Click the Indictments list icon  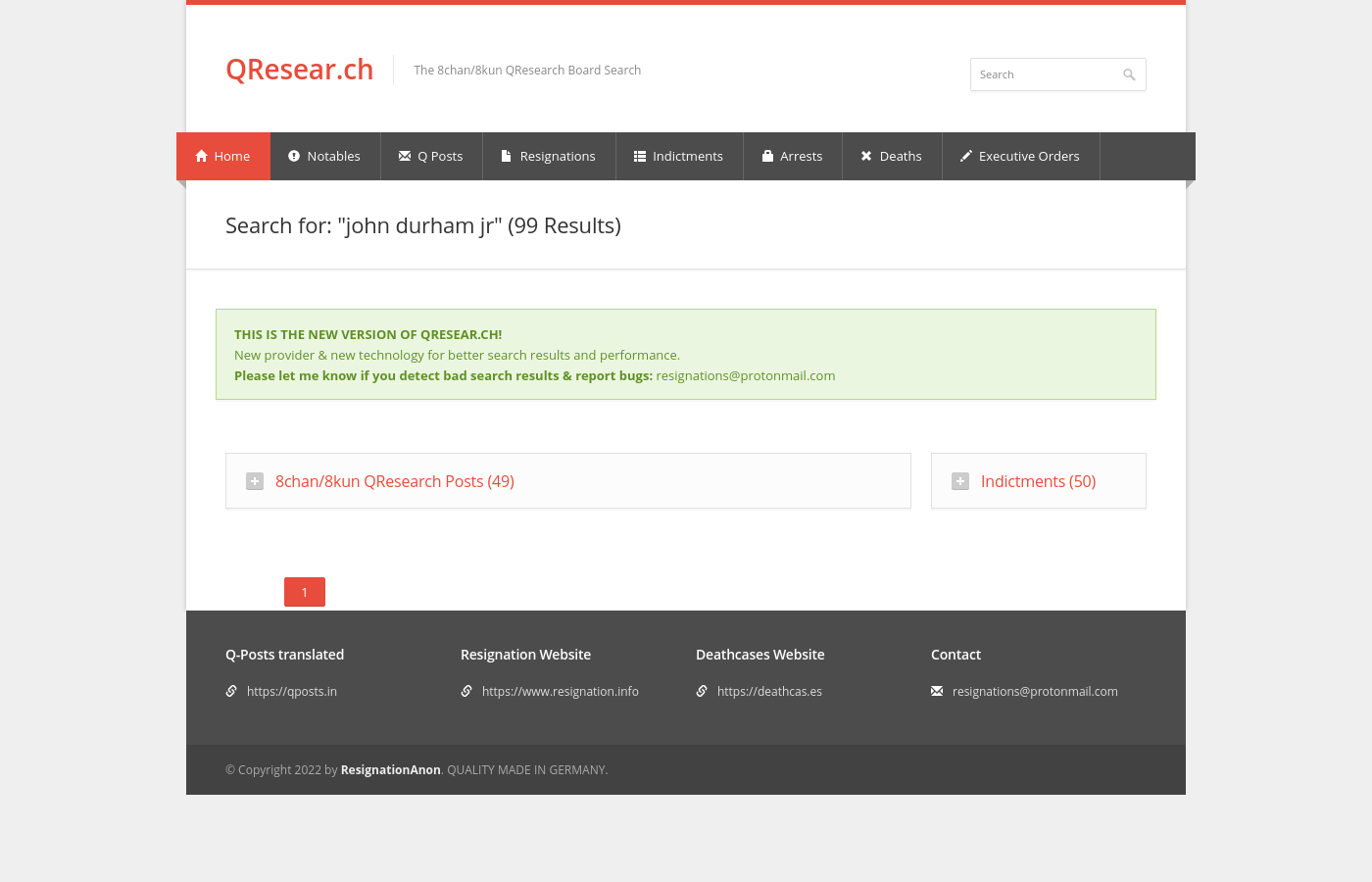[x=640, y=156]
